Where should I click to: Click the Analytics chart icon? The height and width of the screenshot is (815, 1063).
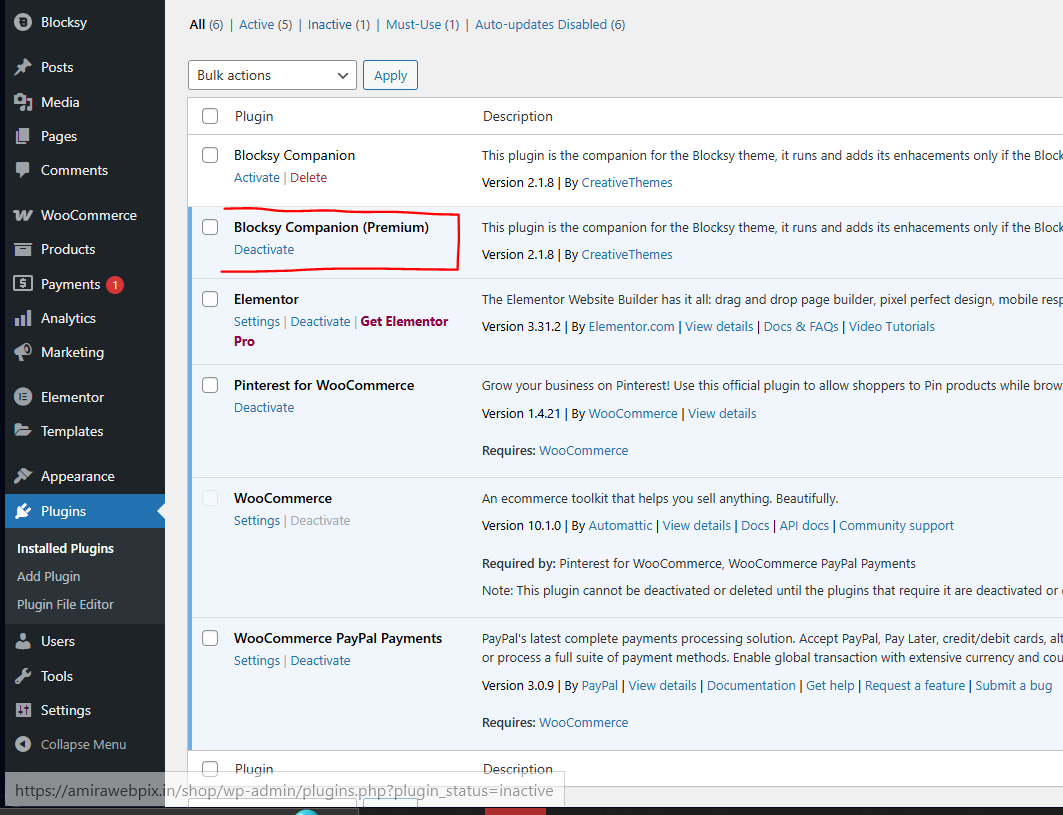[x=22, y=318]
